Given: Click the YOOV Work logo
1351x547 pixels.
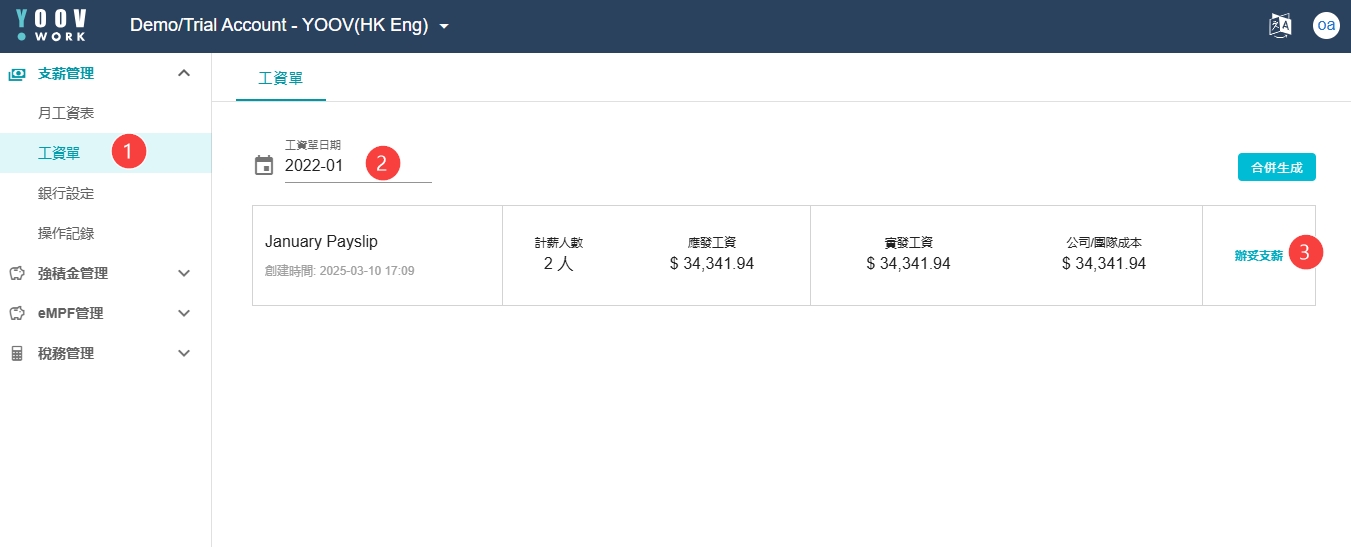Looking at the screenshot, I should point(52,26).
